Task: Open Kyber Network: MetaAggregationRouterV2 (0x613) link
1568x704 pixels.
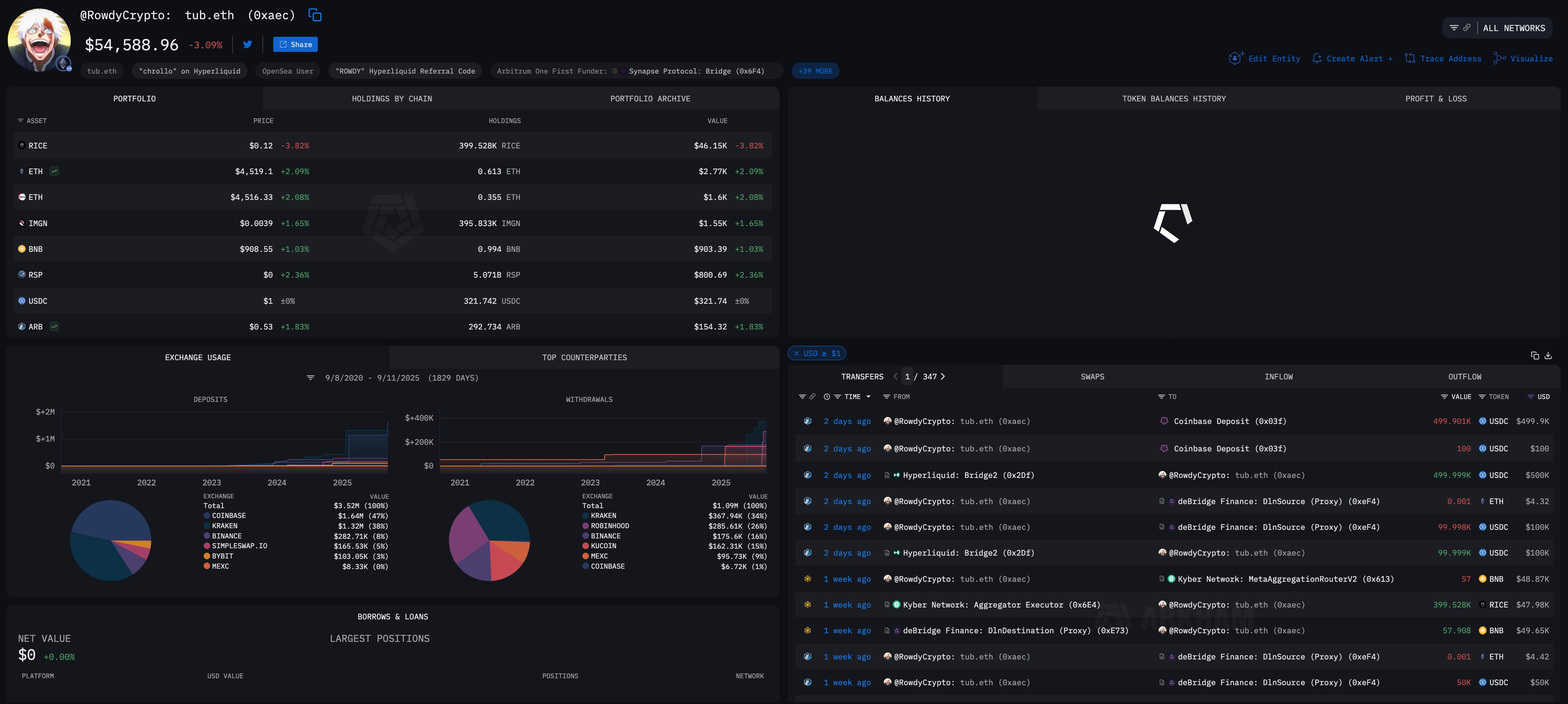Action: coord(1285,579)
